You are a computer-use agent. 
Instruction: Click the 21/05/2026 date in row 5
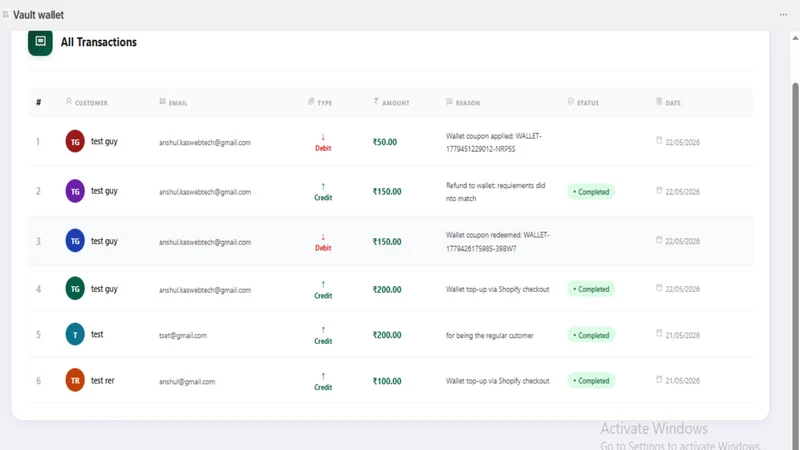pyautogui.click(x=682, y=335)
